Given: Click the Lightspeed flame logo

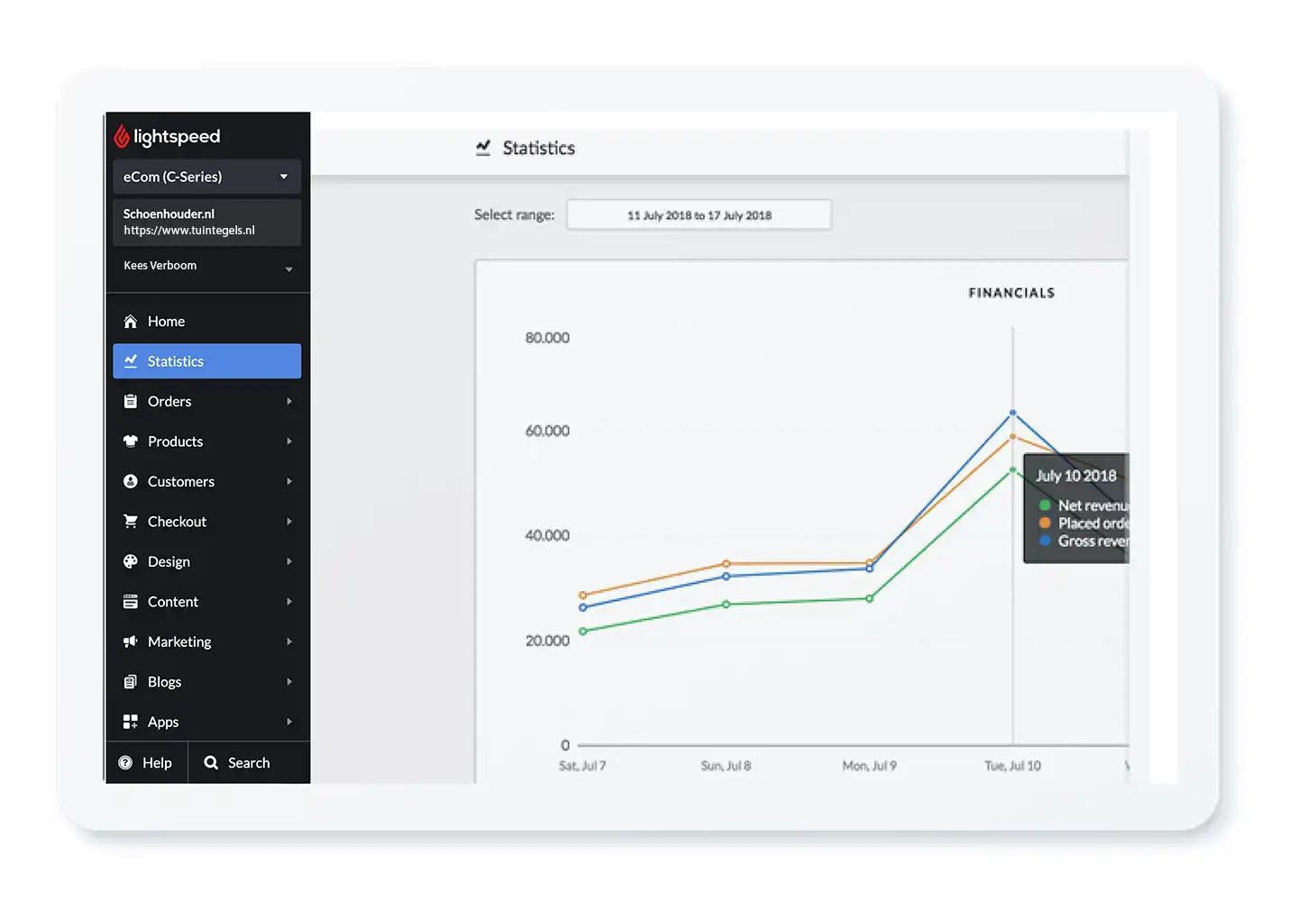Looking at the screenshot, I should (122, 136).
